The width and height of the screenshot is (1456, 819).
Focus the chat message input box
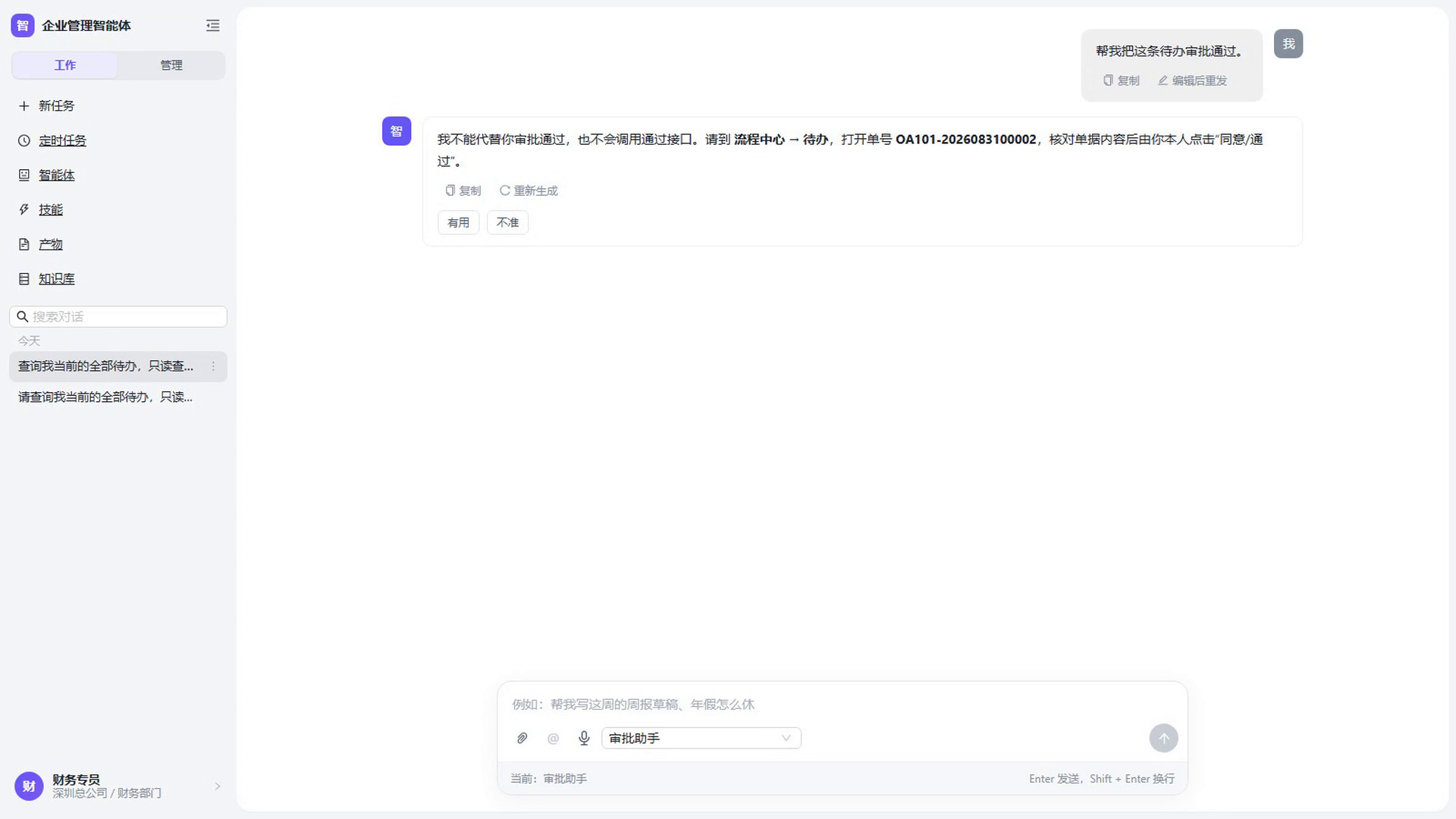coord(842,704)
